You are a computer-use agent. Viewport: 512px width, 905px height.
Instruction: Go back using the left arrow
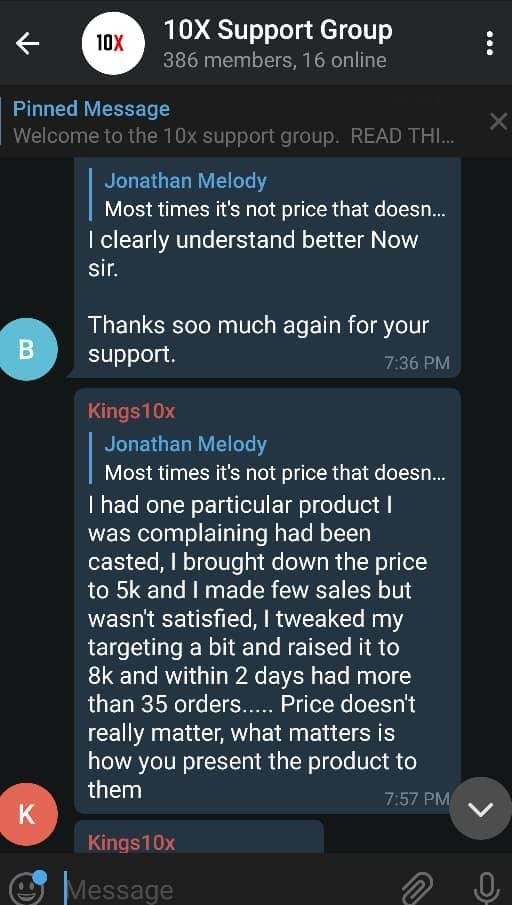click(x=27, y=43)
